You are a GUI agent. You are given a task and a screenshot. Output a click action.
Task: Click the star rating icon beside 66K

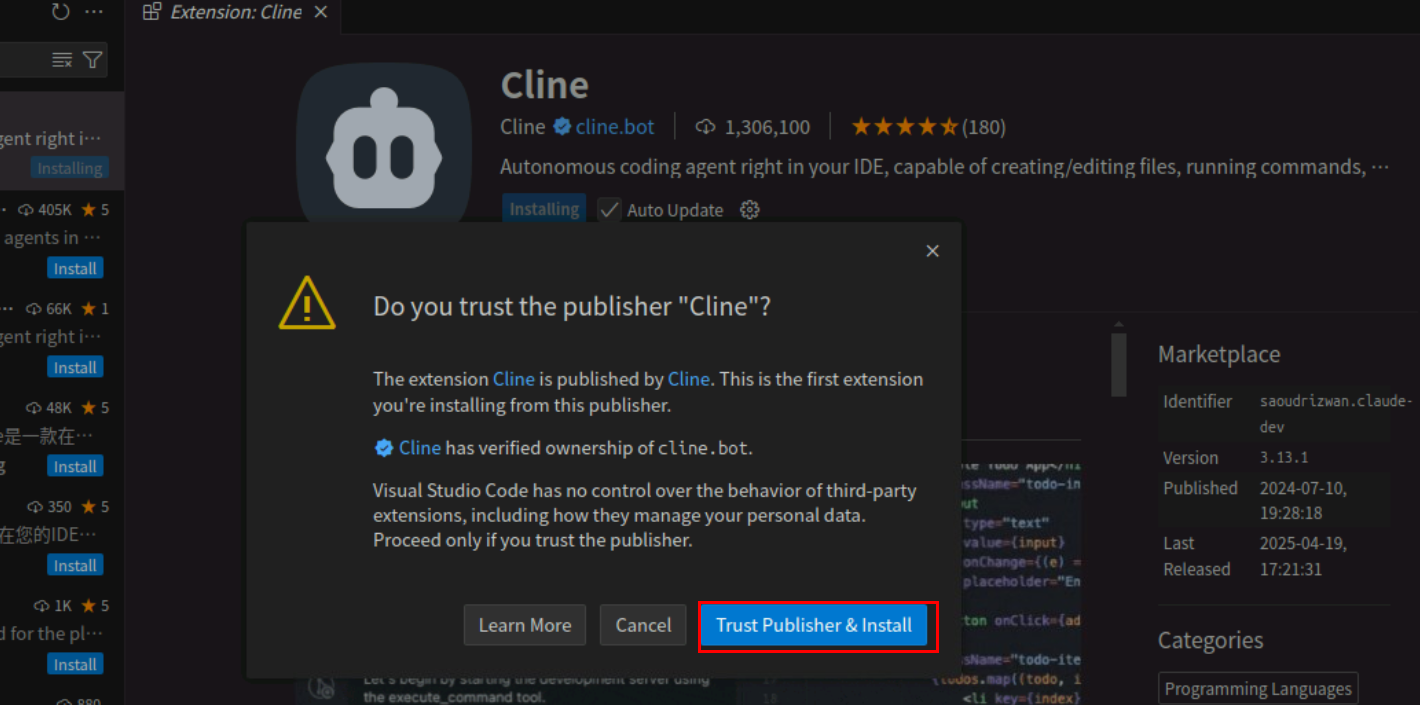(x=88, y=309)
